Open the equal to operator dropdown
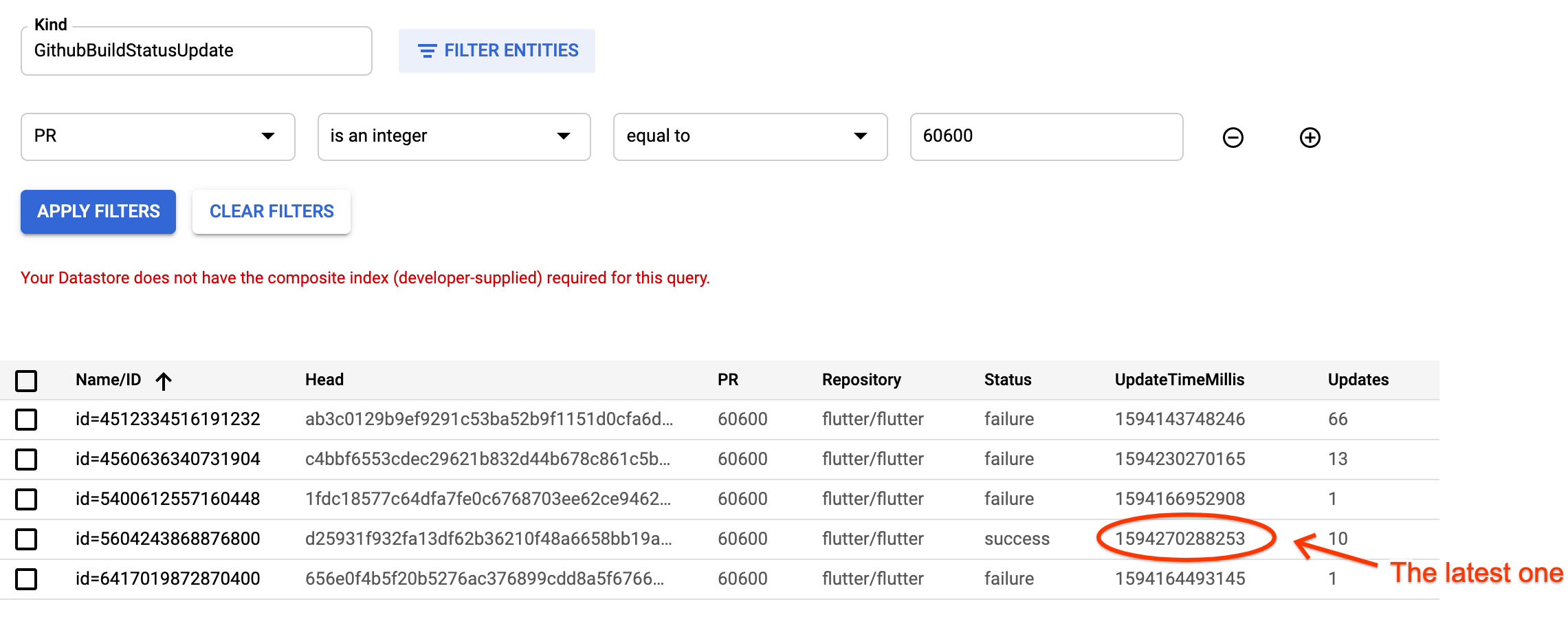1568x637 pixels. [749, 137]
